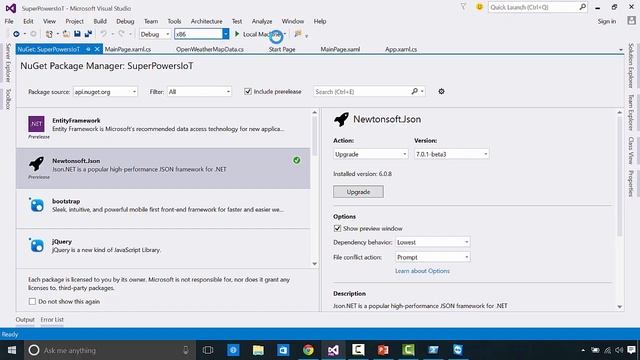The height and width of the screenshot is (360, 640).
Task: Open the Debug configuration dropdown
Action: click(x=155, y=34)
